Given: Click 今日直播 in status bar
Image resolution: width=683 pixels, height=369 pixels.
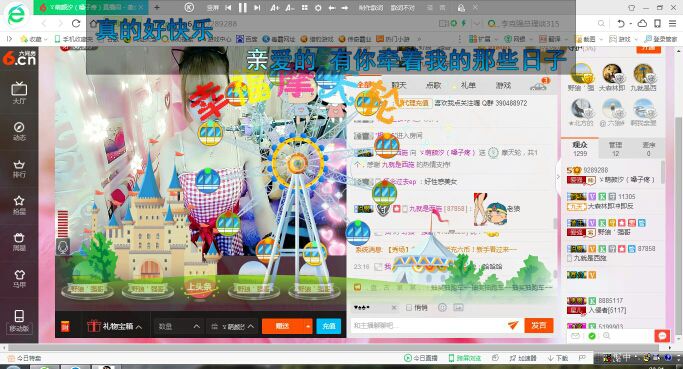Looking at the screenshot, I should pyautogui.click(x=421, y=358).
